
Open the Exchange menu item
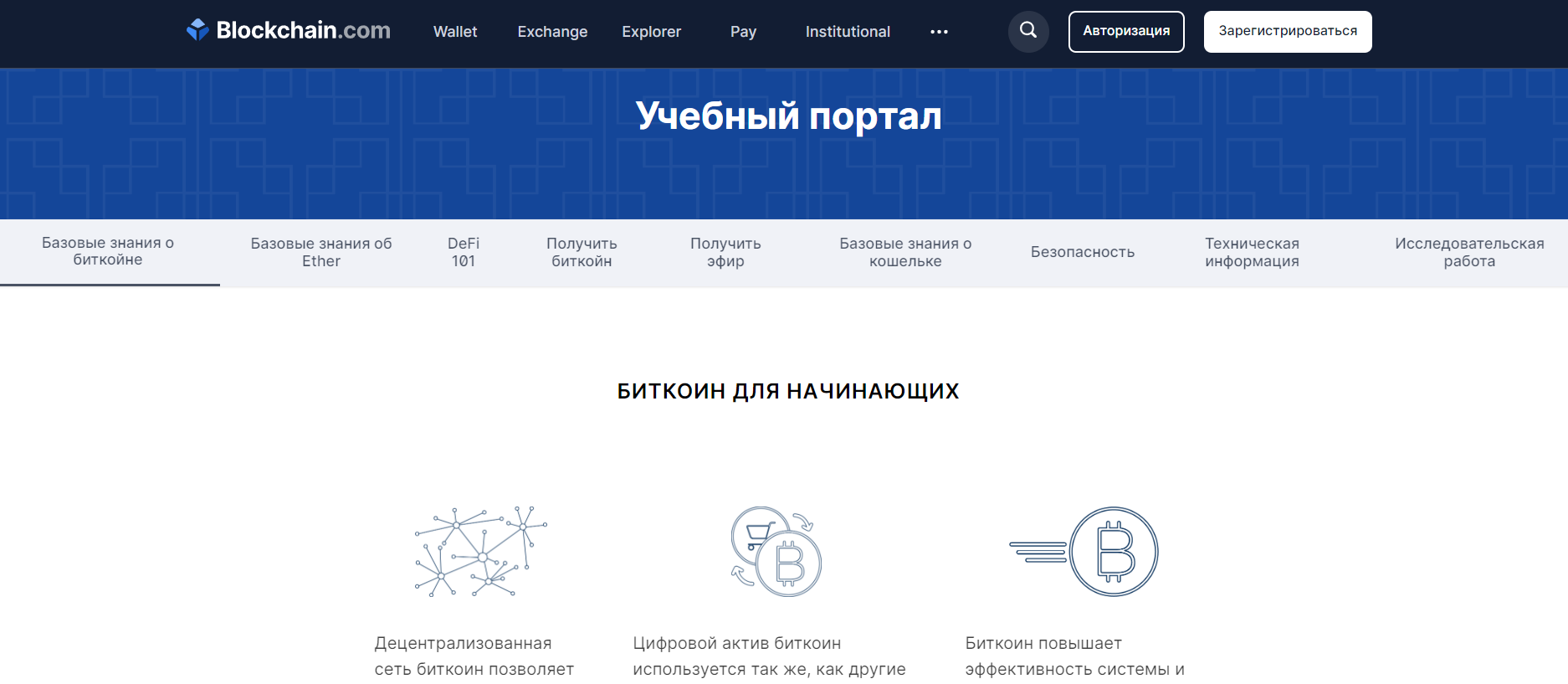552,32
